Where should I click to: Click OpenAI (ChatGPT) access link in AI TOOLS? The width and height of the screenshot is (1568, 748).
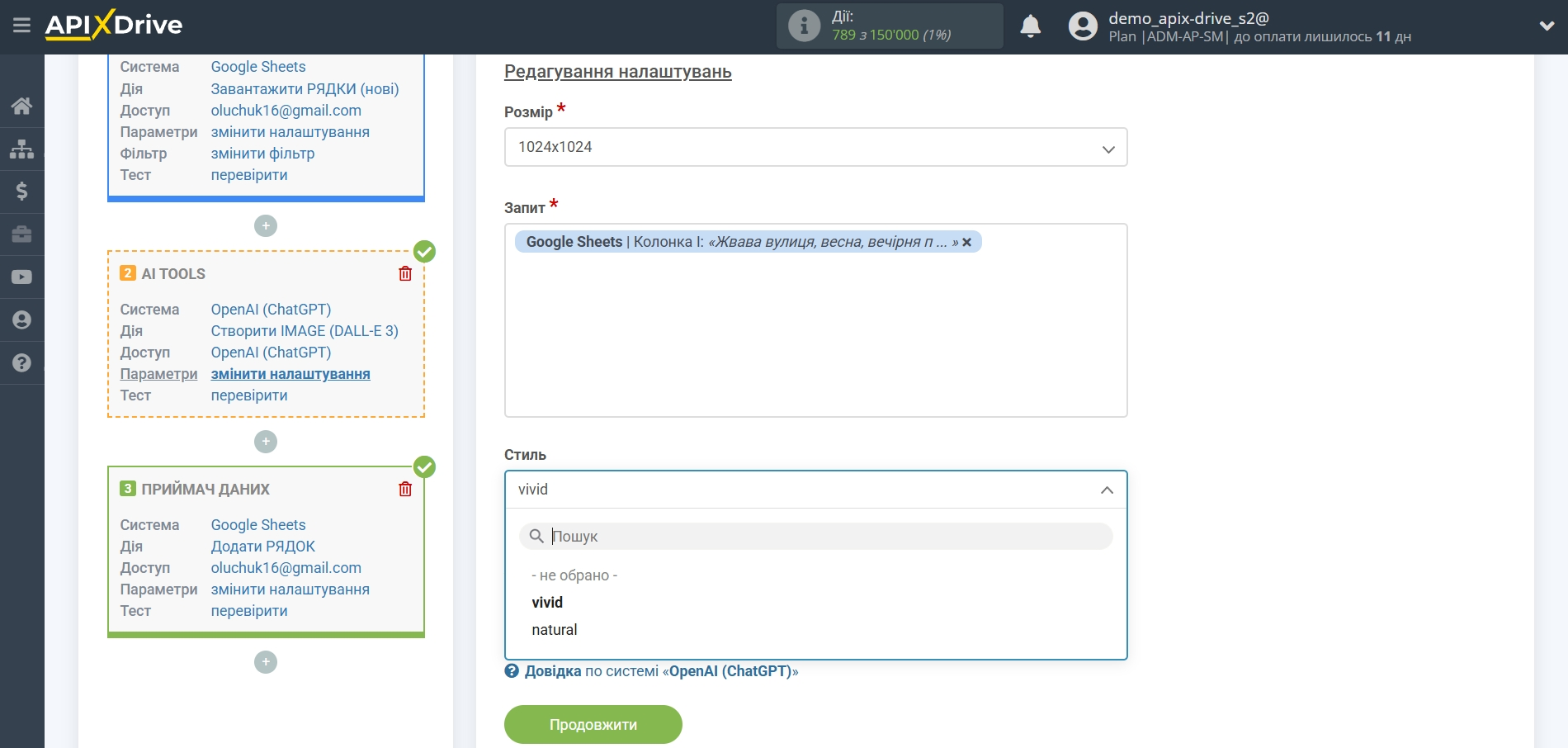(x=271, y=353)
